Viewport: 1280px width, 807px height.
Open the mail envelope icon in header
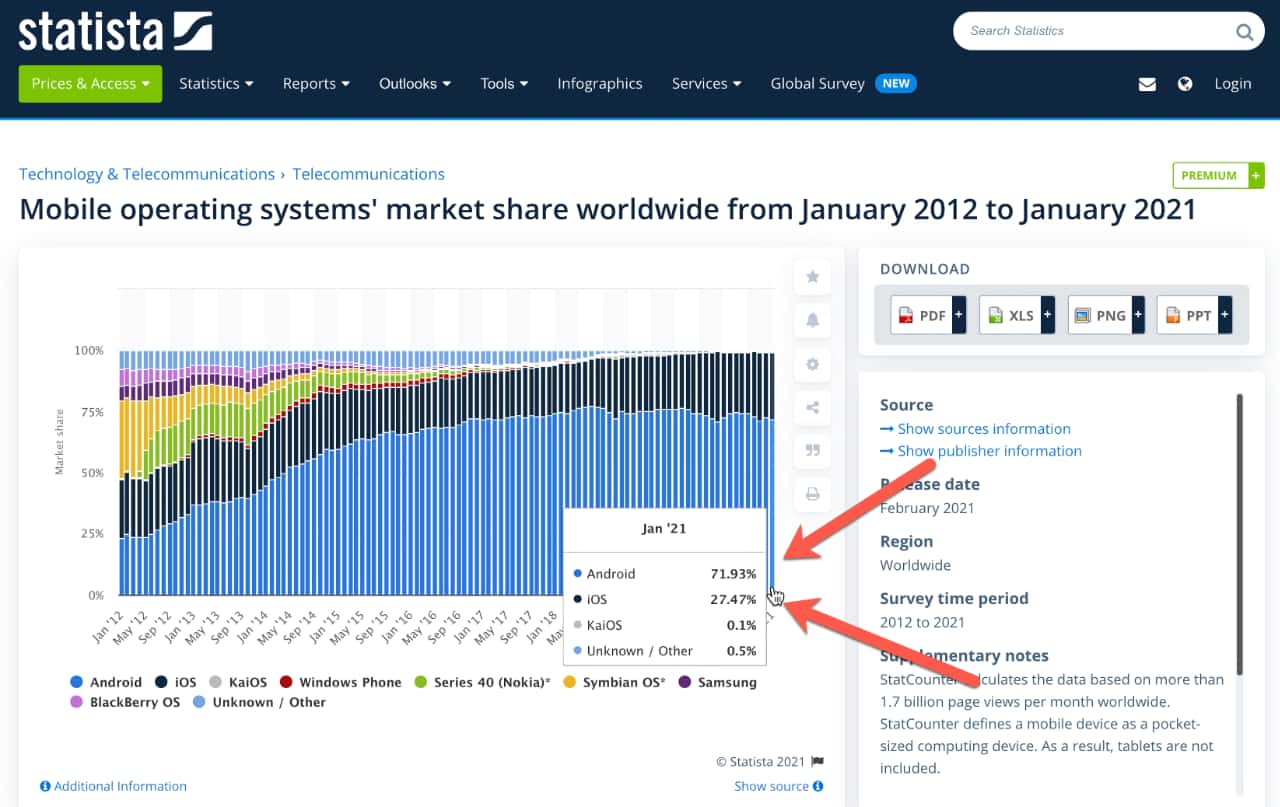click(1147, 84)
